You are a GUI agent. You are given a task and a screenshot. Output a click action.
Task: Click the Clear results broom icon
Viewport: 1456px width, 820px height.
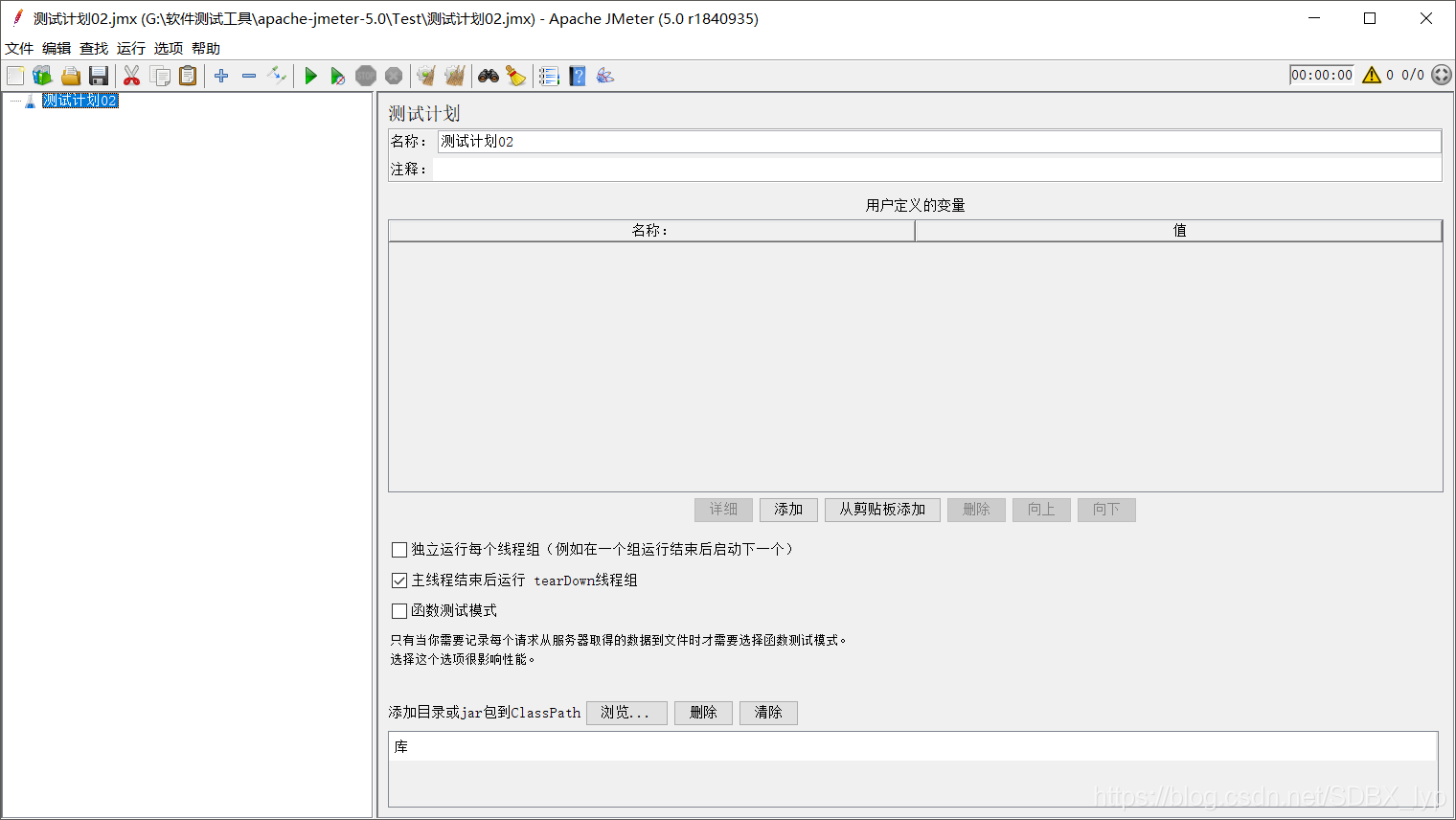426,76
